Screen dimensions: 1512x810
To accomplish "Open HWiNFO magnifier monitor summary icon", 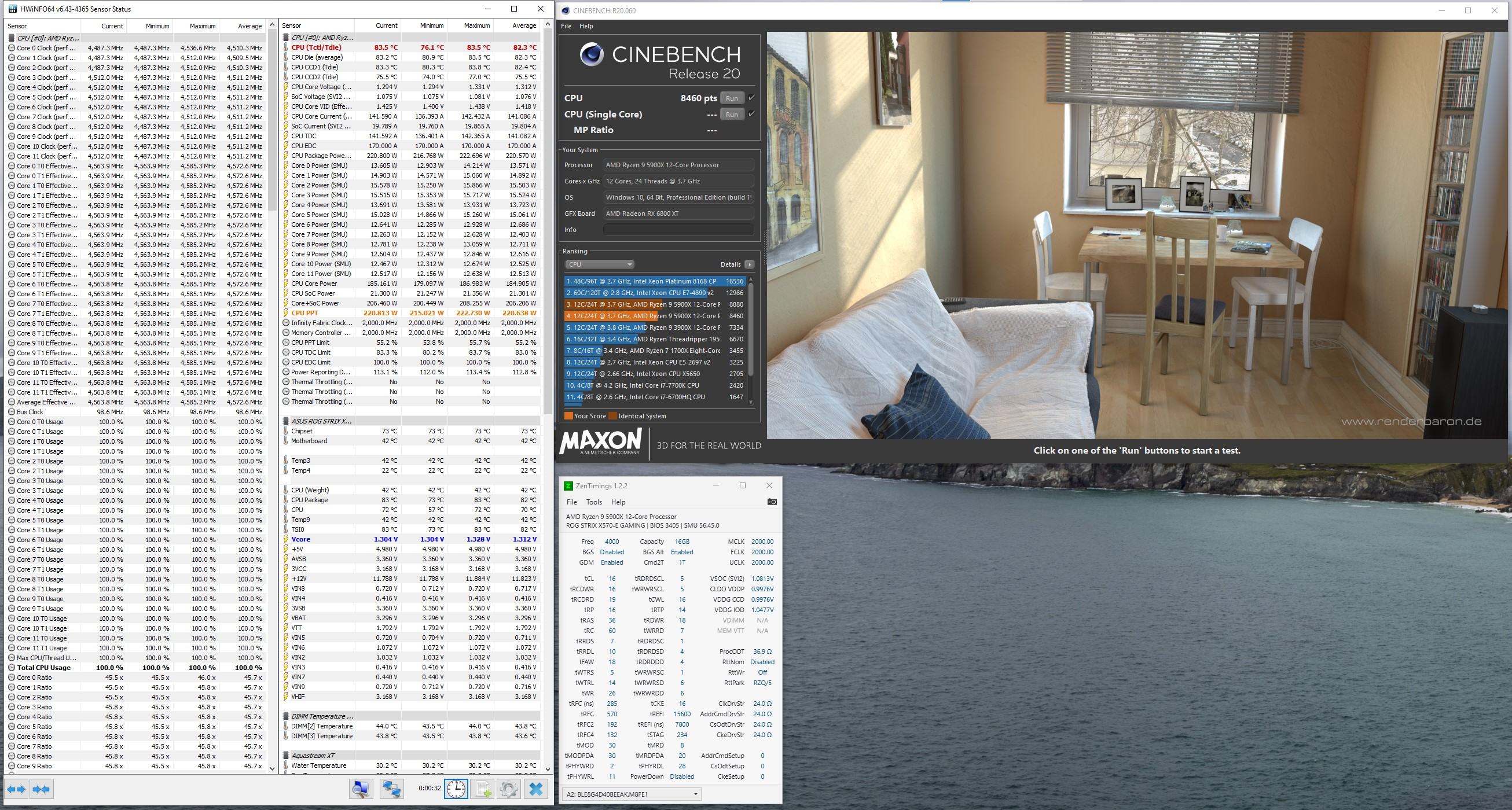I will coord(361,789).
